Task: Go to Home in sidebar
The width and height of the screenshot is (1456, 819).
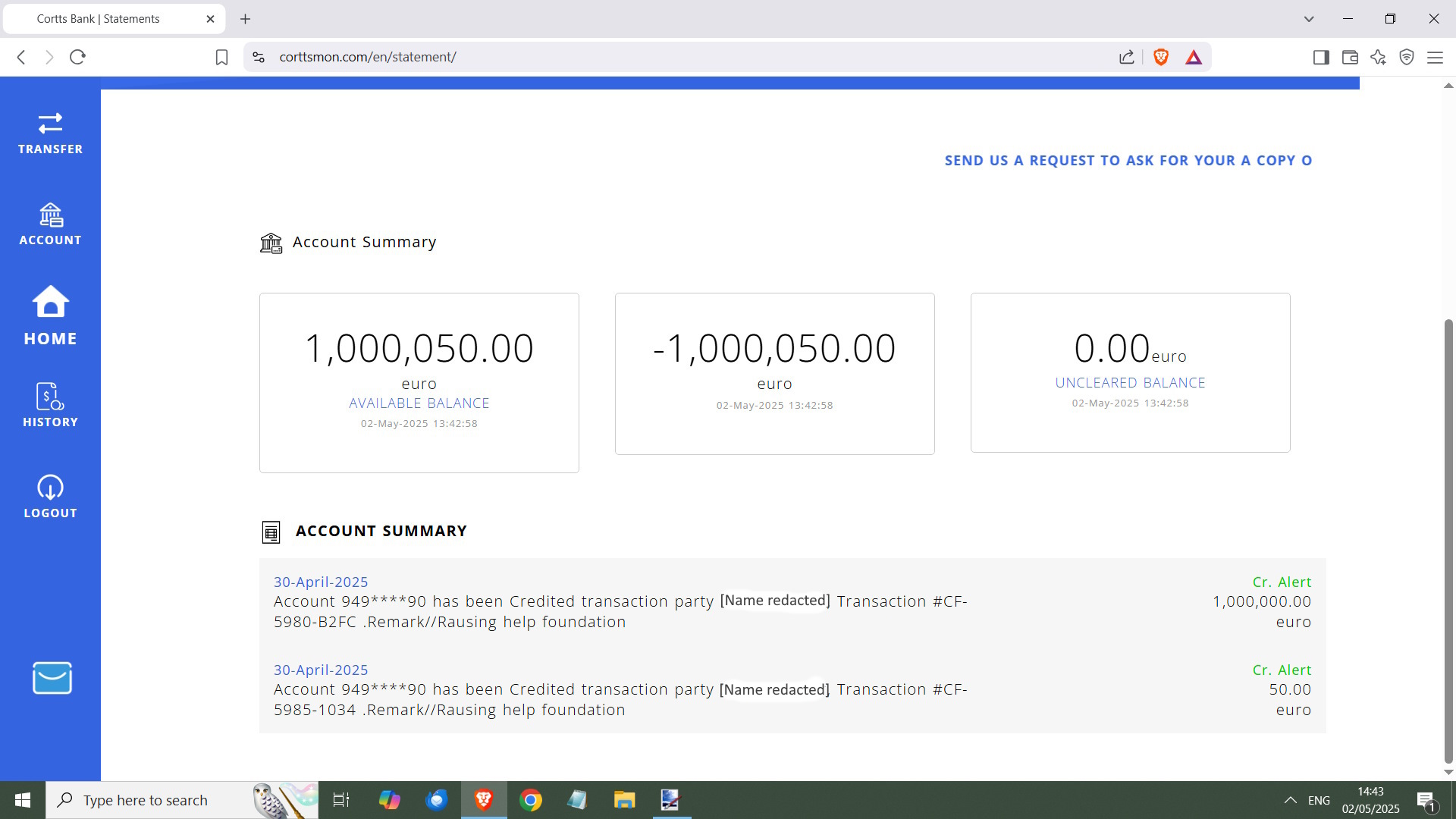Action: click(50, 315)
